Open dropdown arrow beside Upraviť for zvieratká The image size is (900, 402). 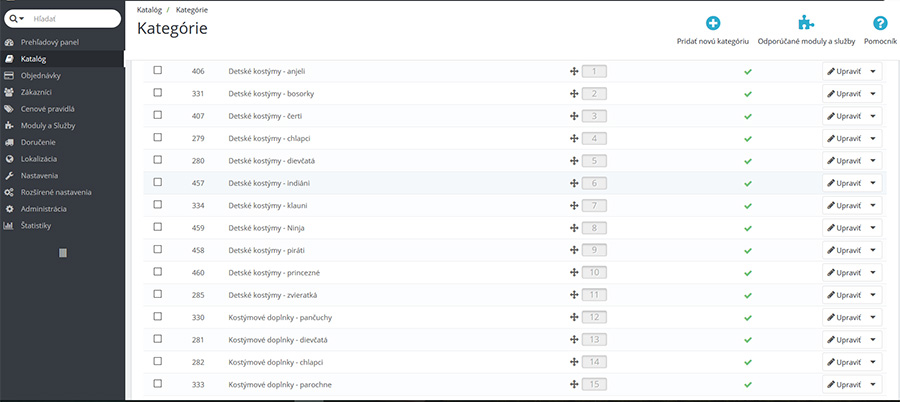(x=873, y=295)
